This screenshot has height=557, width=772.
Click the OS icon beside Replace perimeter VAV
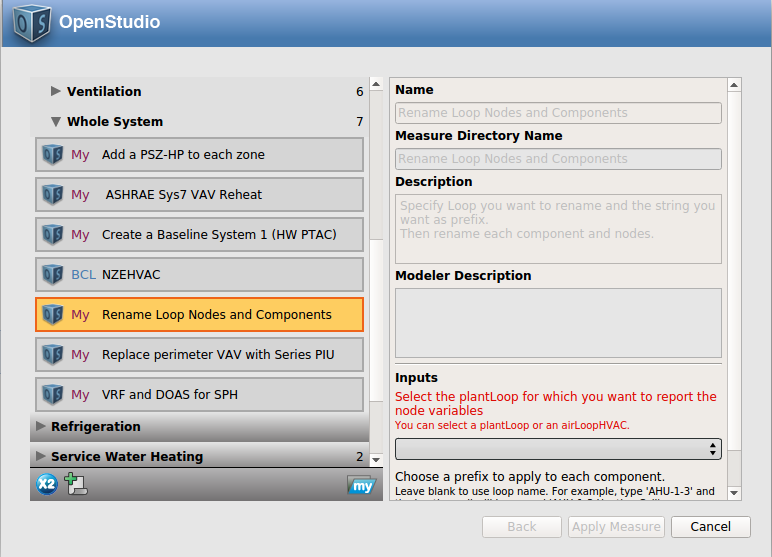click(53, 355)
